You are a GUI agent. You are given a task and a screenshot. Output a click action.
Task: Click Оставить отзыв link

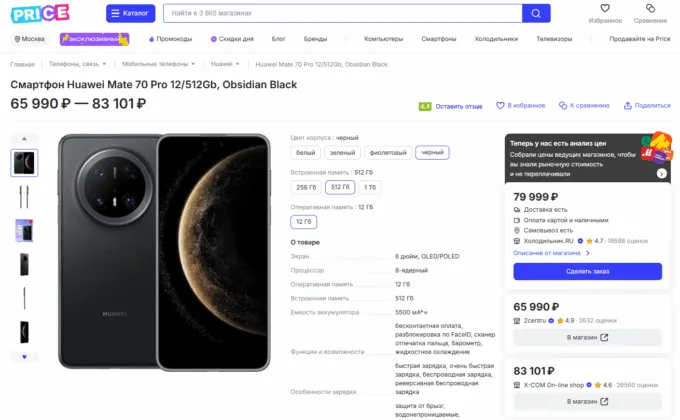click(x=458, y=105)
